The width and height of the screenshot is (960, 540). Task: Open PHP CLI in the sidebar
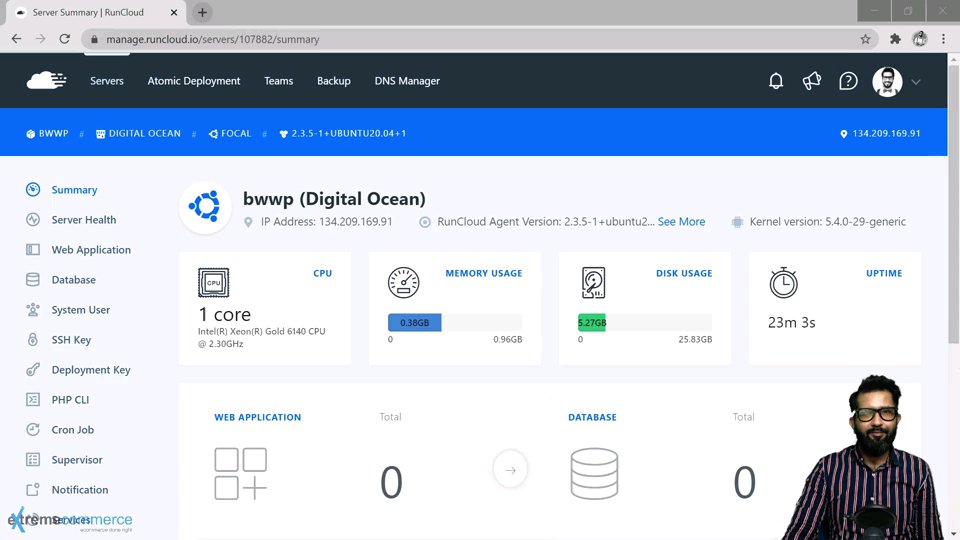point(70,400)
